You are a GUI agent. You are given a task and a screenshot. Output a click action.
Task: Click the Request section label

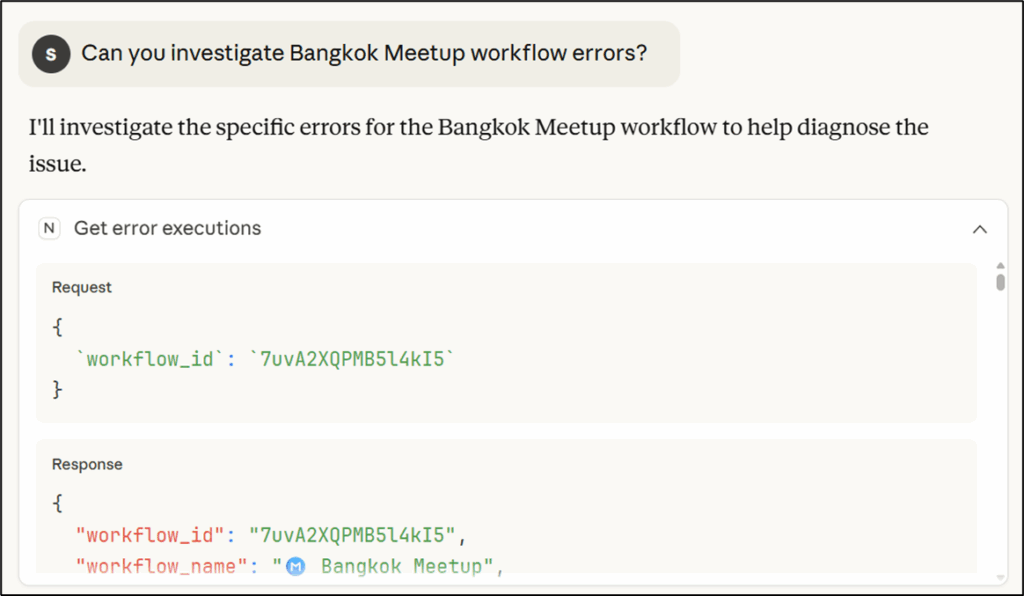point(82,287)
